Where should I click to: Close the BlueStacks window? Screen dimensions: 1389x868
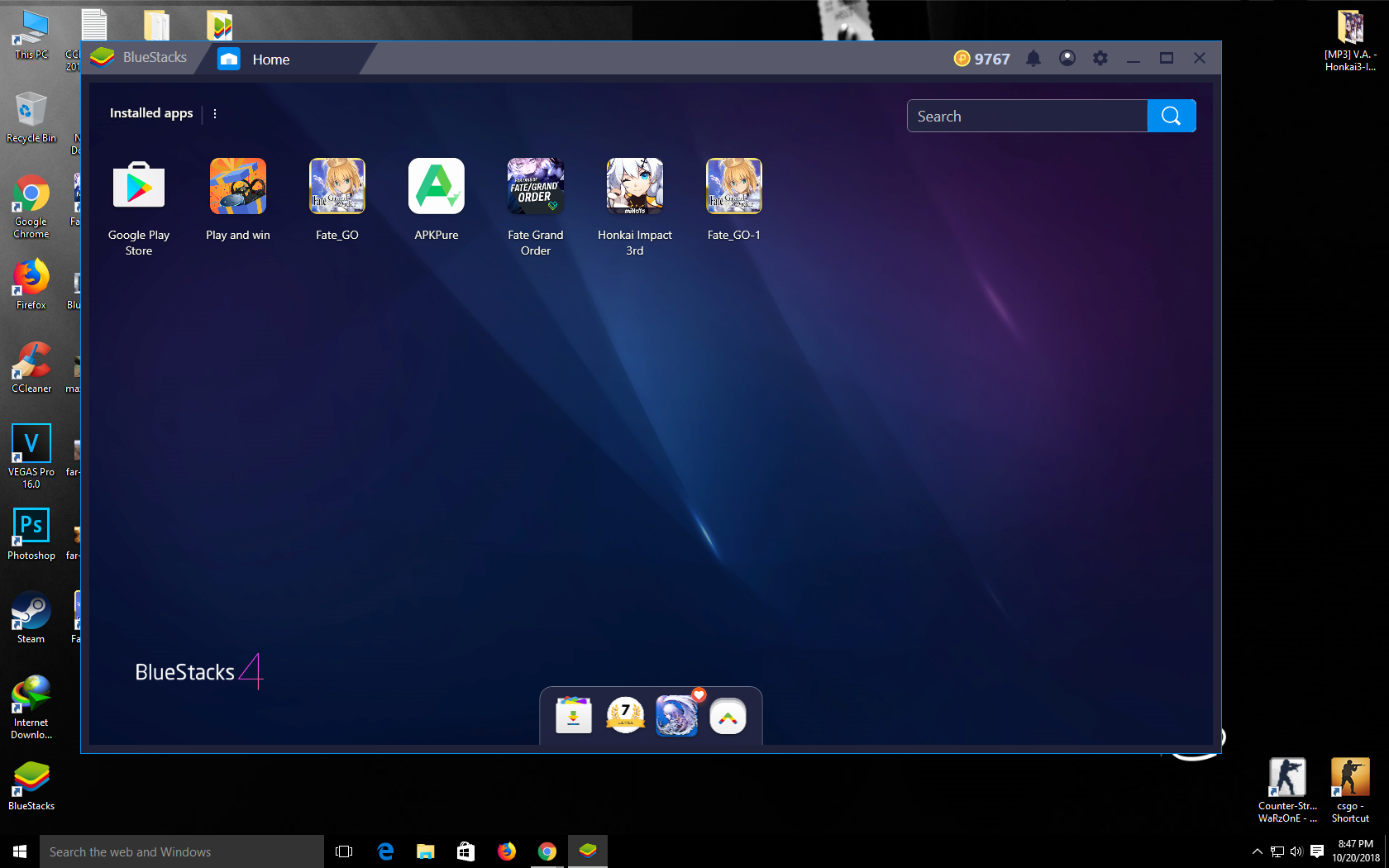(x=1200, y=59)
